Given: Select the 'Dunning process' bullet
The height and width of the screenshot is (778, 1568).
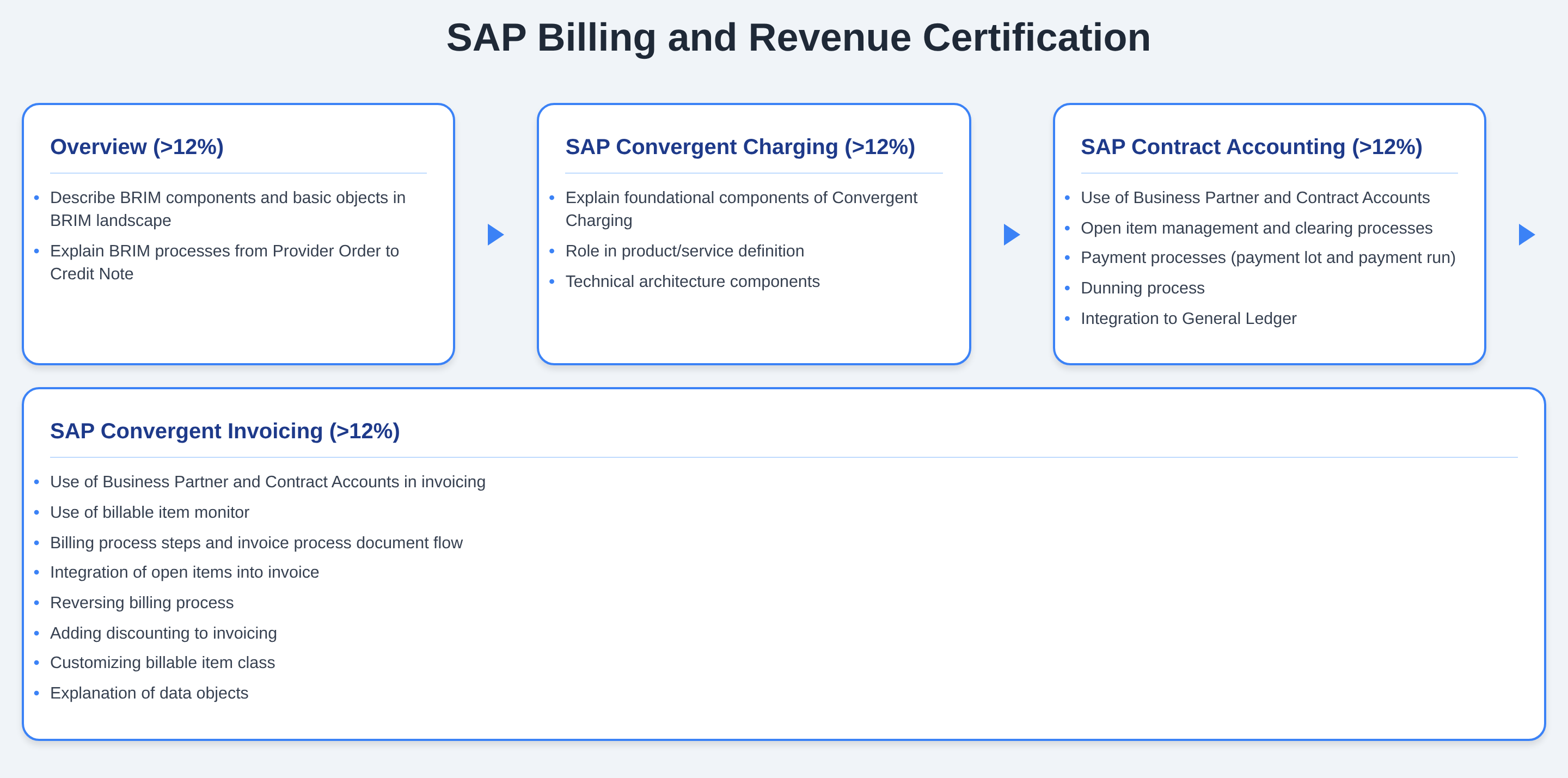Looking at the screenshot, I should point(1142,288).
